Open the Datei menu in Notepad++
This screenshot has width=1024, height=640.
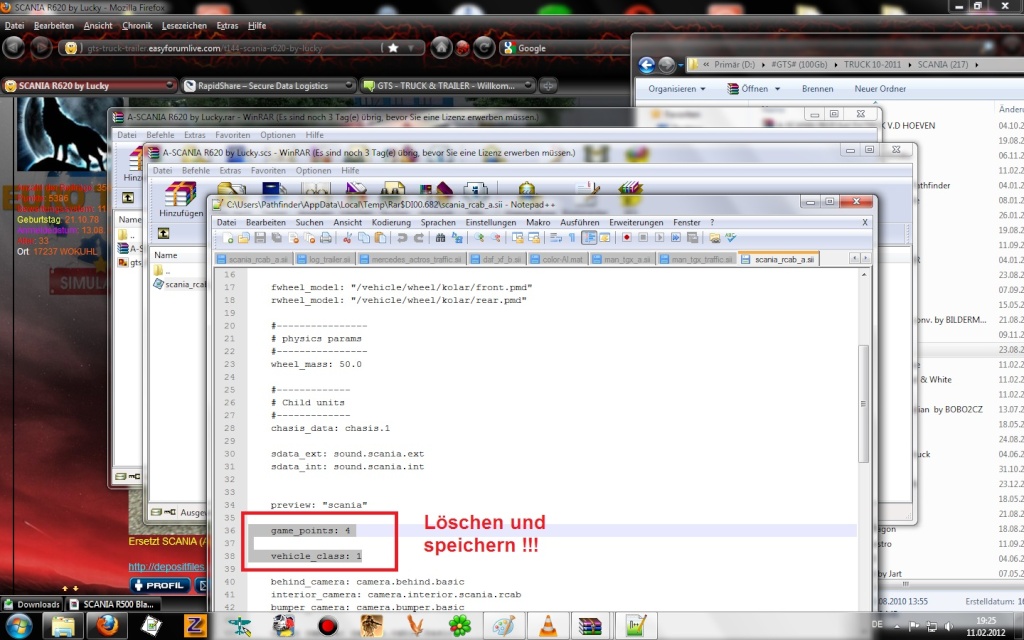(x=226, y=223)
